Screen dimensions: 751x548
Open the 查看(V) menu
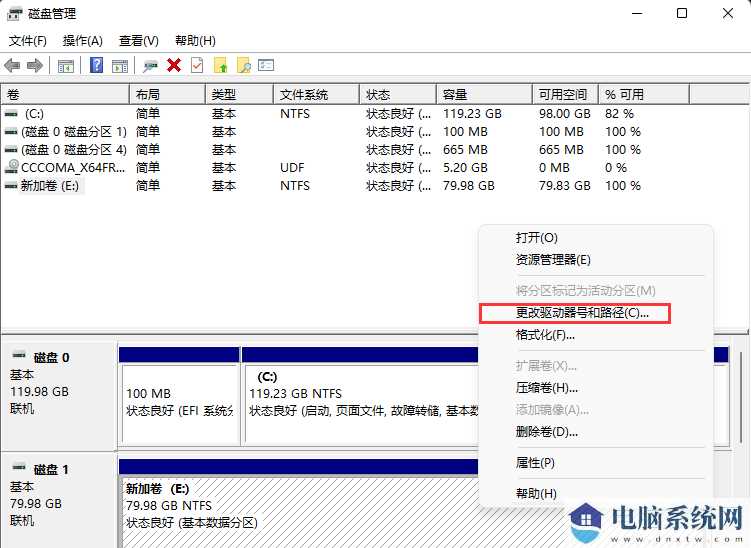pyautogui.click(x=138, y=41)
